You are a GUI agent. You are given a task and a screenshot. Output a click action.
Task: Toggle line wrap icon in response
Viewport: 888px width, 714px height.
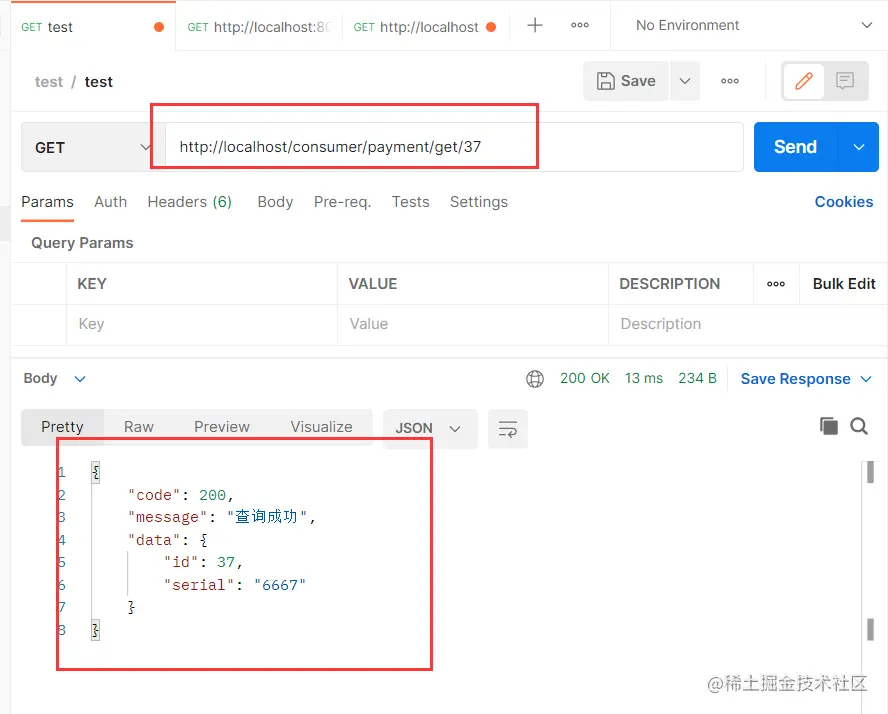coord(507,429)
